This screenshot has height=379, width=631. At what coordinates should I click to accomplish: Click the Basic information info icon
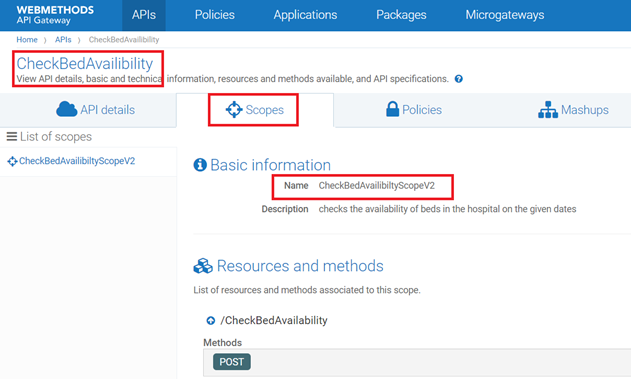tap(200, 165)
